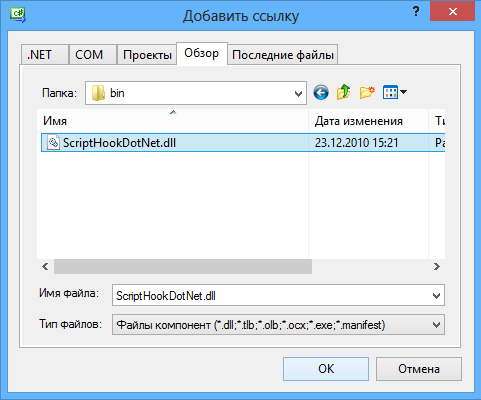Viewport: 481px width, 400px height.
Task: Go back to last visited folder
Action: coord(321,92)
